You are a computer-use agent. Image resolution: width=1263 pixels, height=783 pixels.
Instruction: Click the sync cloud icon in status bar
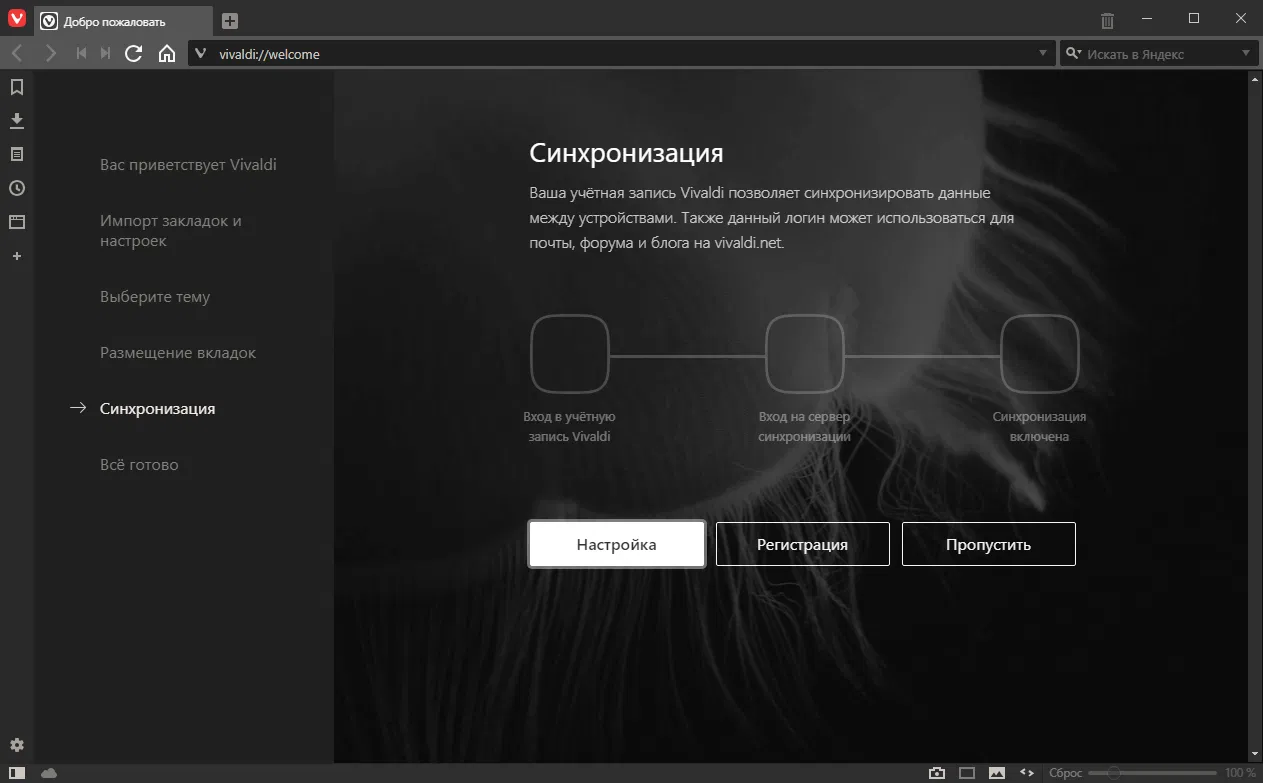(49, 773)
